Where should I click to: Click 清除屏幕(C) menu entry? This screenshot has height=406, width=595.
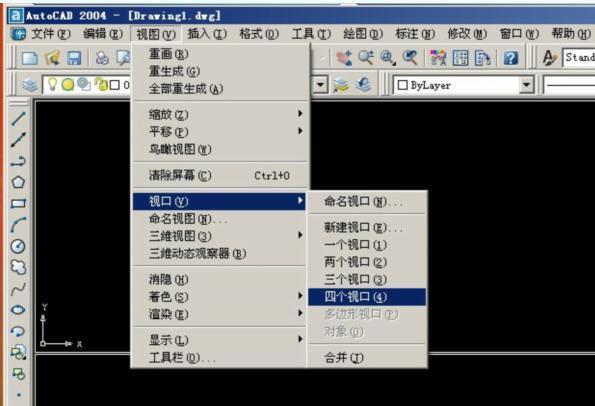click(x=220, y=175)
